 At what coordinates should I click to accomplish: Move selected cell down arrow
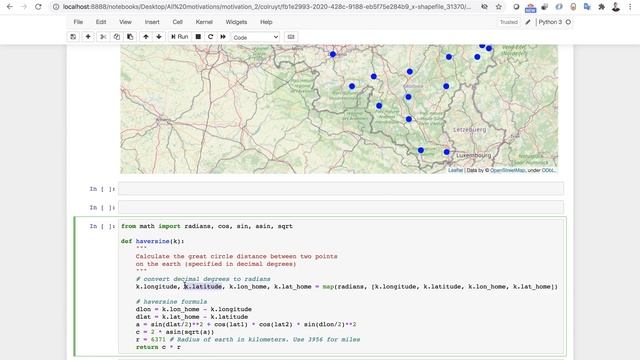pos(159,37)
